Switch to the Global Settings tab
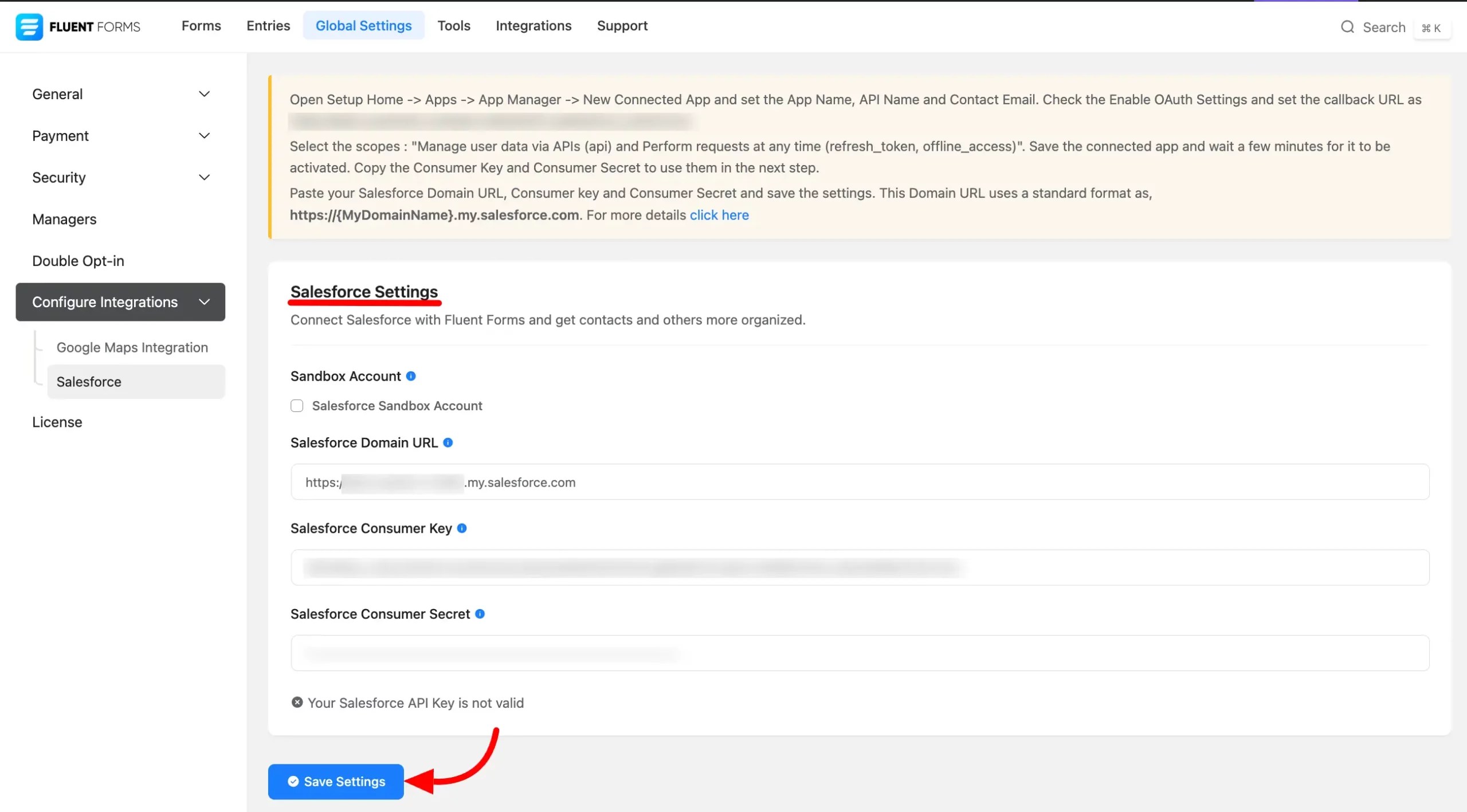 click(x=364, y=26)
